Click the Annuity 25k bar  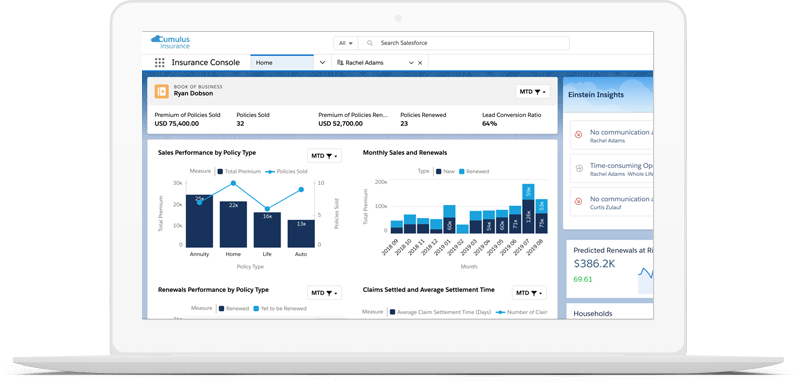point(199,220)
